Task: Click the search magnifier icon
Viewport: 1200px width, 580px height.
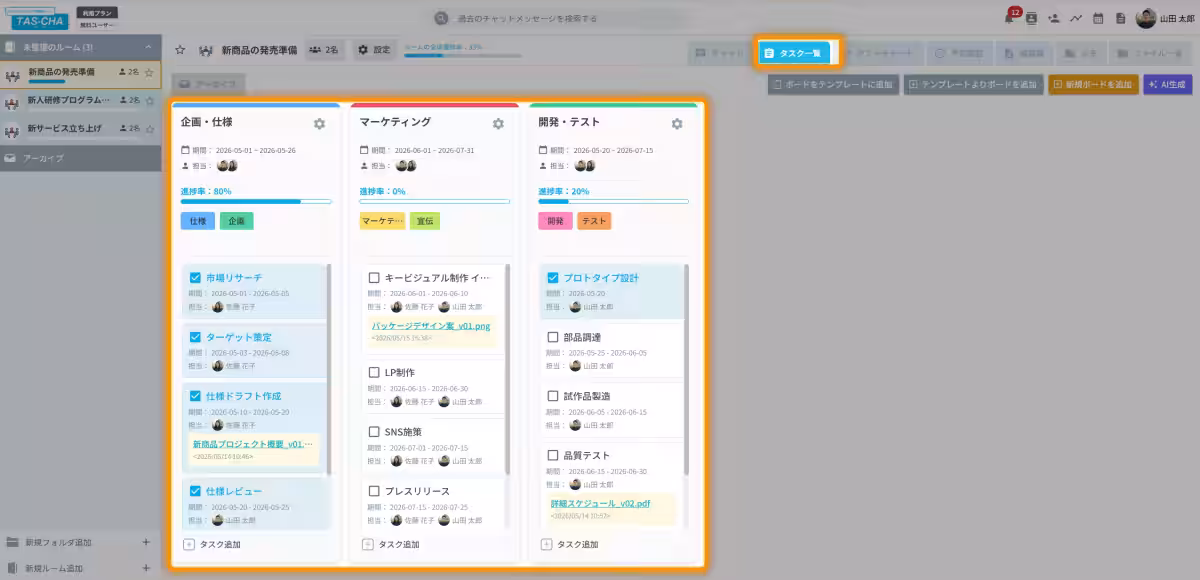Action: [441, 18]
